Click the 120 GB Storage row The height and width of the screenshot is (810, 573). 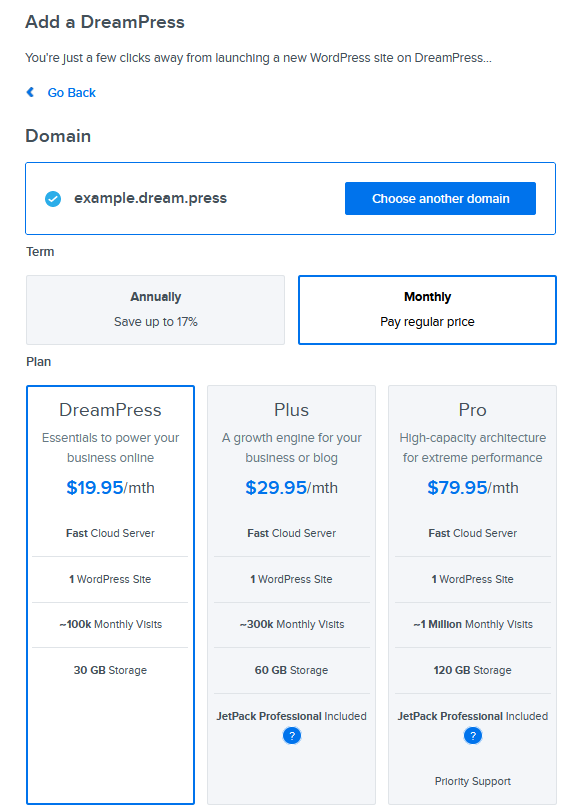click(x=473, y=670)
